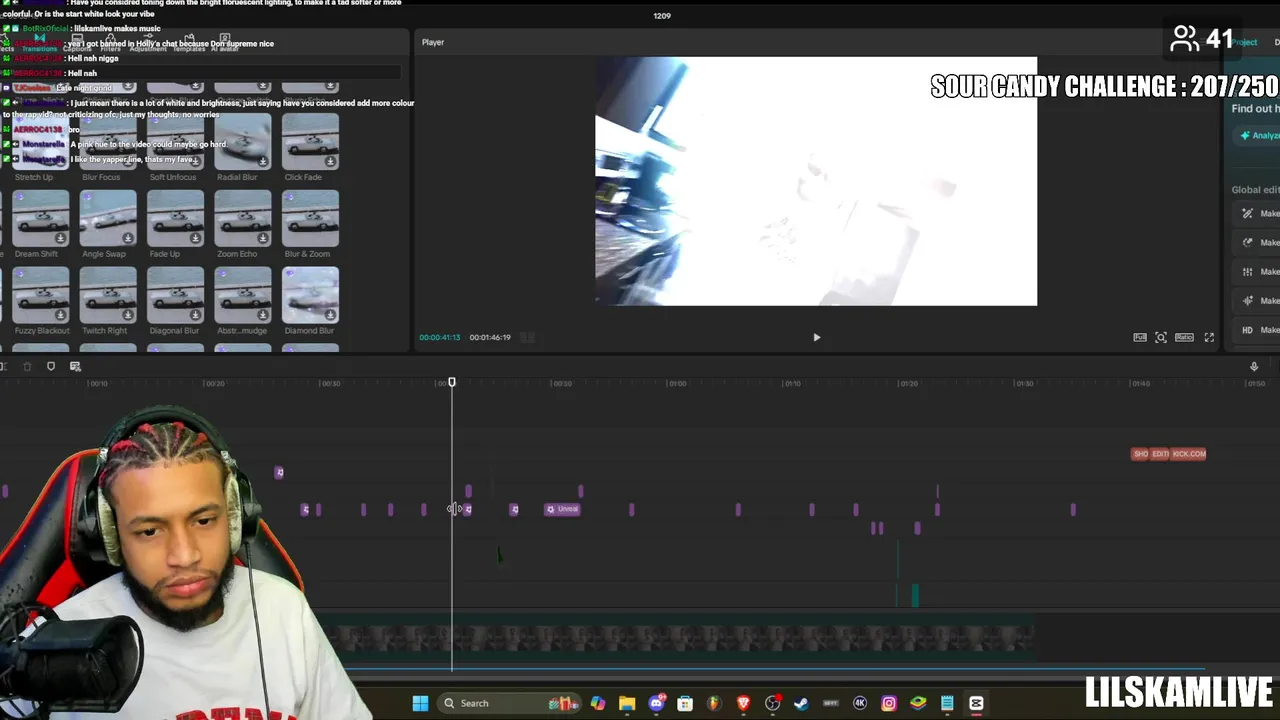
Task: Select the Fuzzy Blackout transition thumbnail
Action: point(41,294)
